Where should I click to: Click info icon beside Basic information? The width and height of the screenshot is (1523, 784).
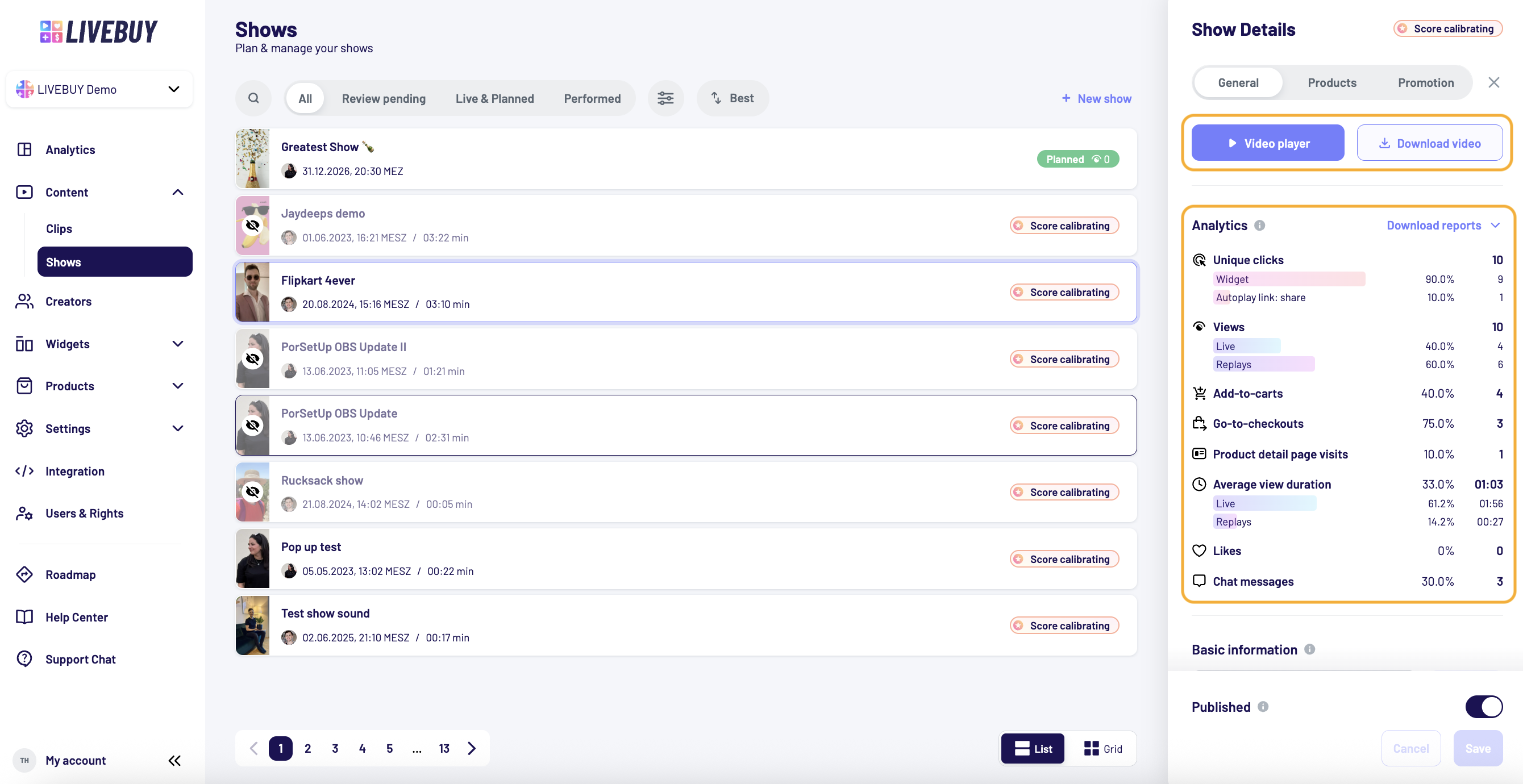1309,650
